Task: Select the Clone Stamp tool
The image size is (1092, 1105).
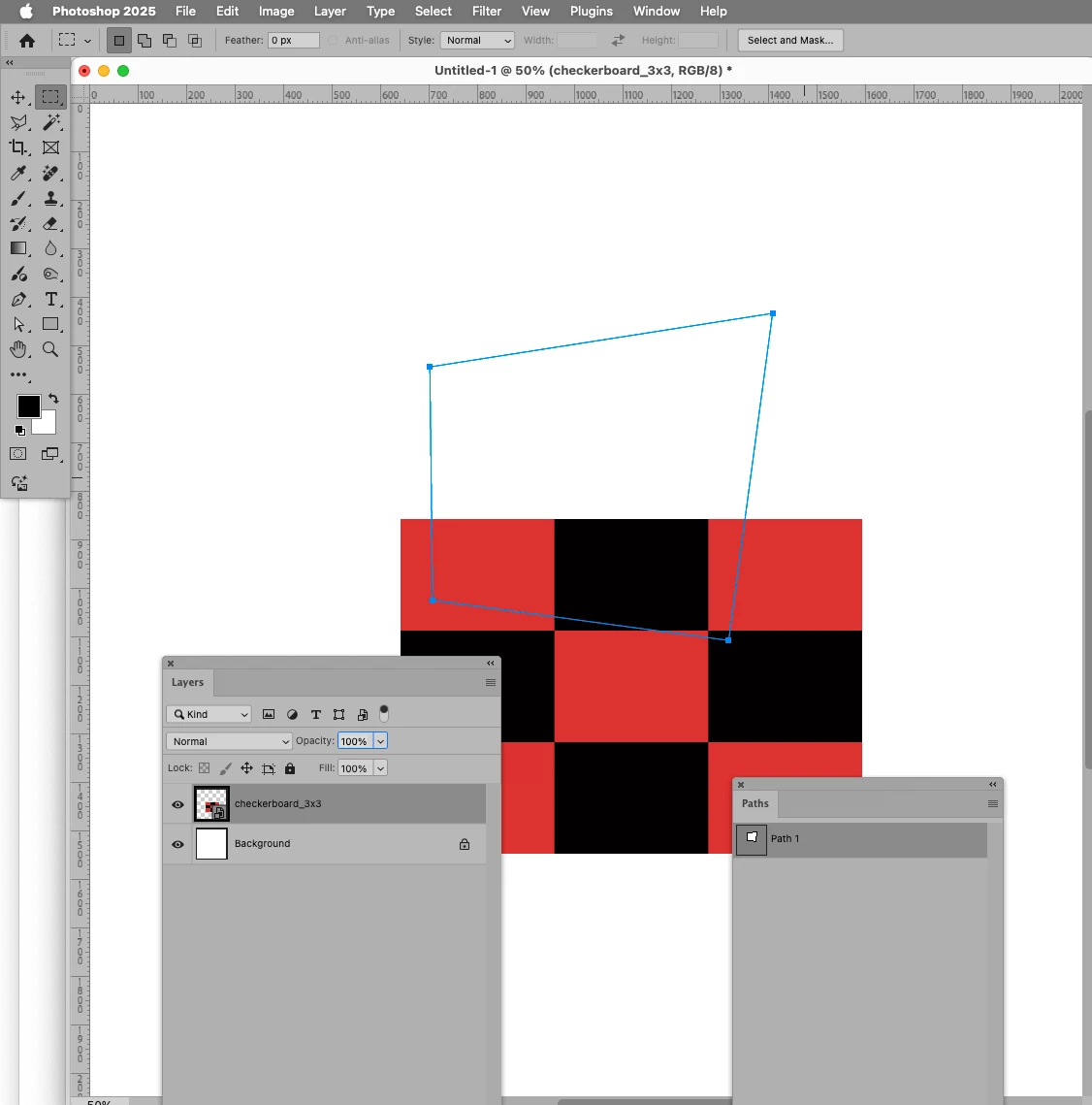Action: click(x=51, y=199)
